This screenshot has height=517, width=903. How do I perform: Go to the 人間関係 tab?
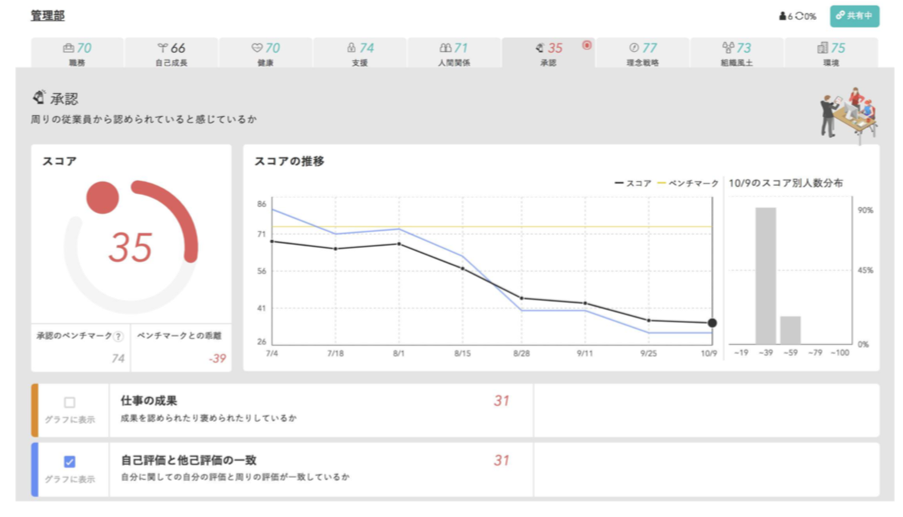pos(454,53)
